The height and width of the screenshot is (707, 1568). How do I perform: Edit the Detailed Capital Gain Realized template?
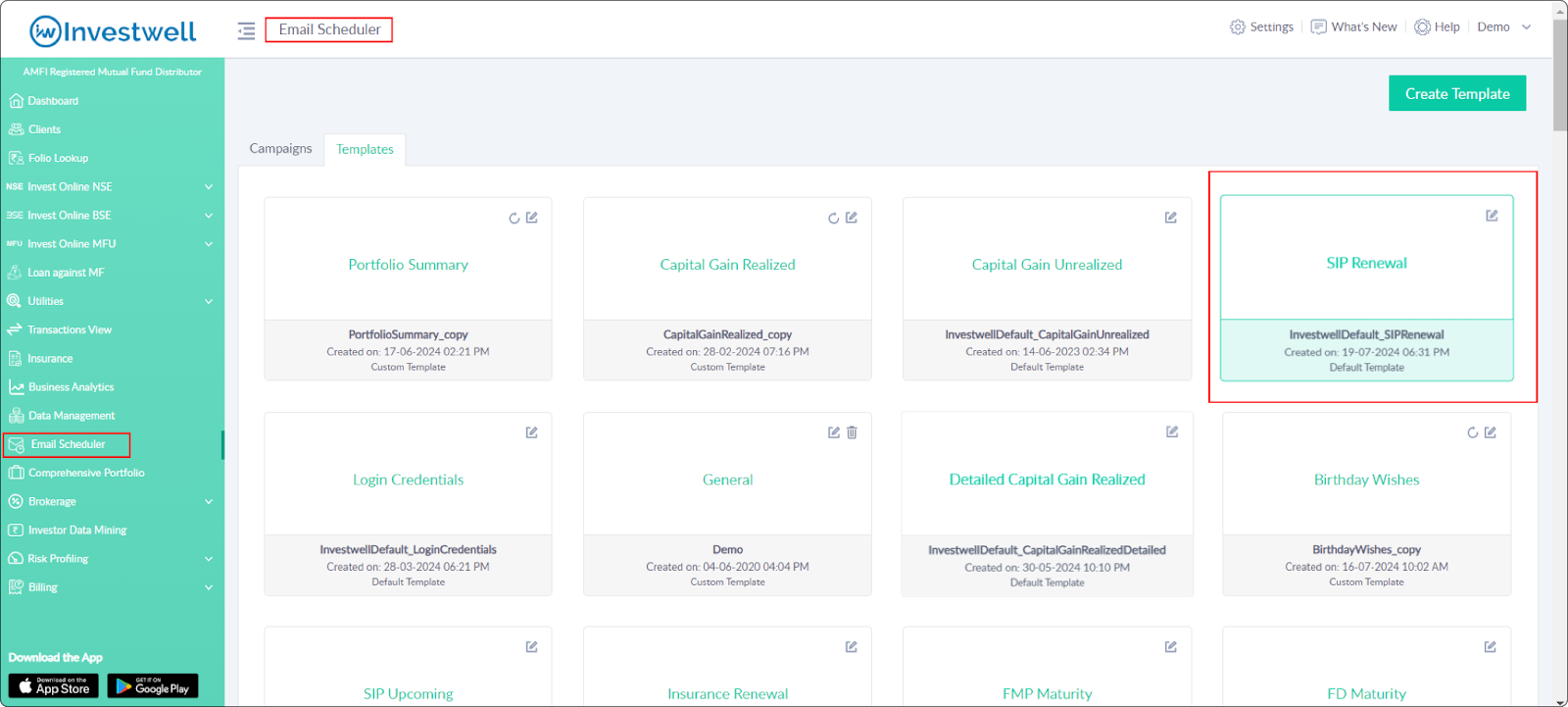[x=1172, y=431]
